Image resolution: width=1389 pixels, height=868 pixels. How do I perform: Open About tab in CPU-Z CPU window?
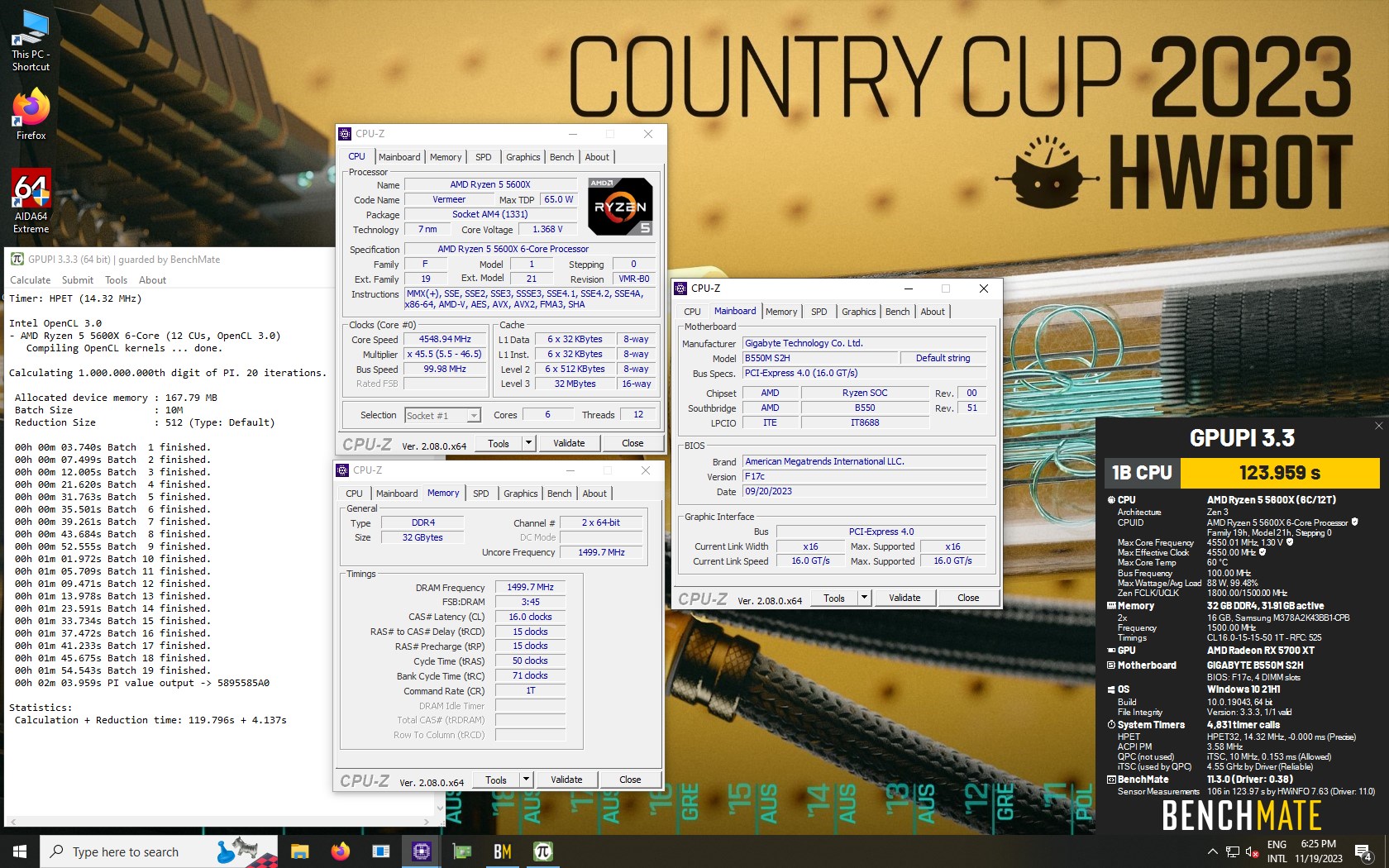tap(597, 157)
